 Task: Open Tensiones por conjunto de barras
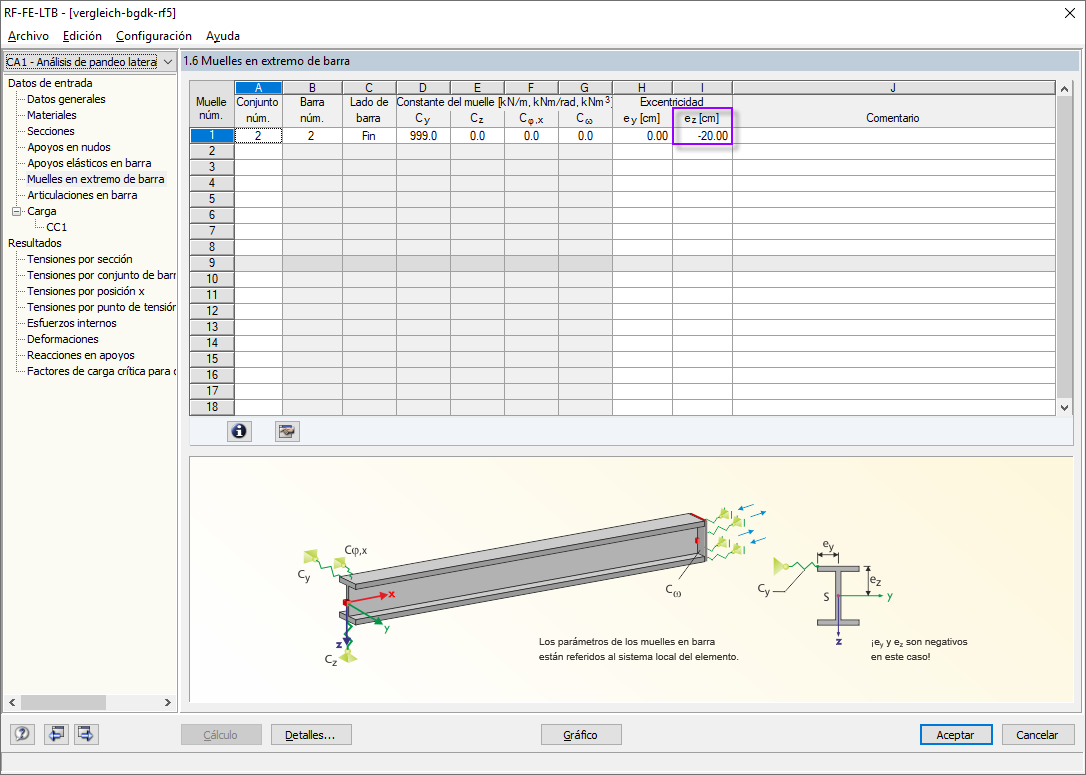[101, 275]
